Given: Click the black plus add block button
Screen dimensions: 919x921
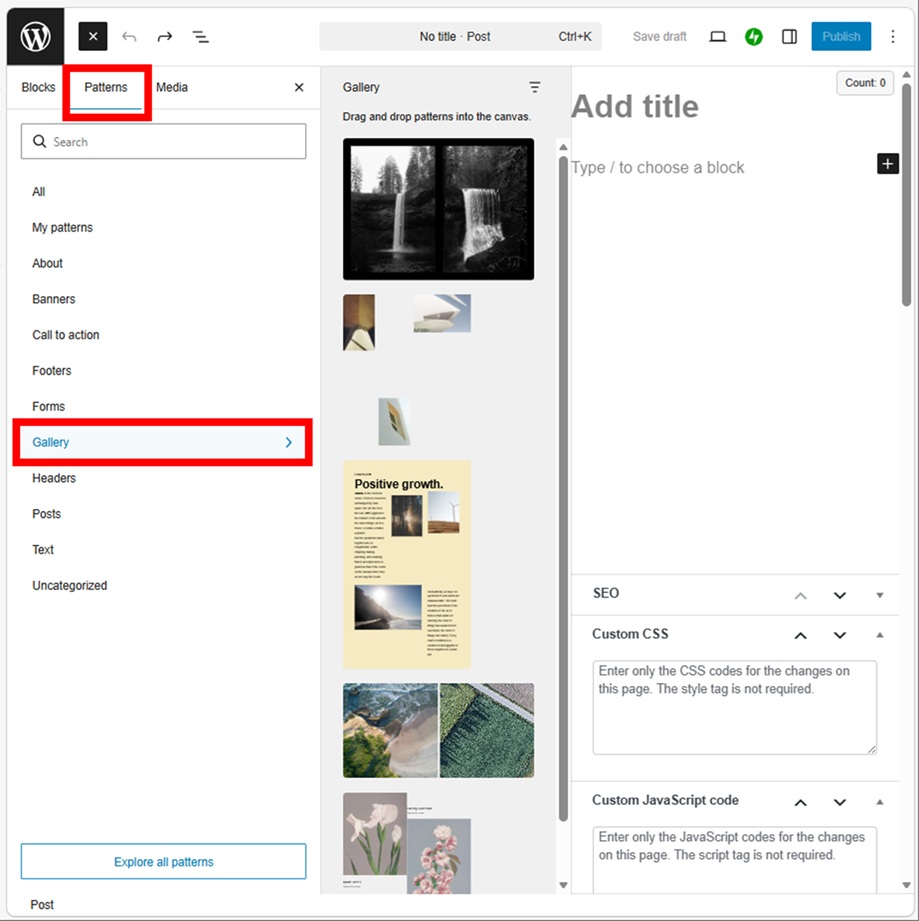Looking at the screenshot, I should (887, 164).
